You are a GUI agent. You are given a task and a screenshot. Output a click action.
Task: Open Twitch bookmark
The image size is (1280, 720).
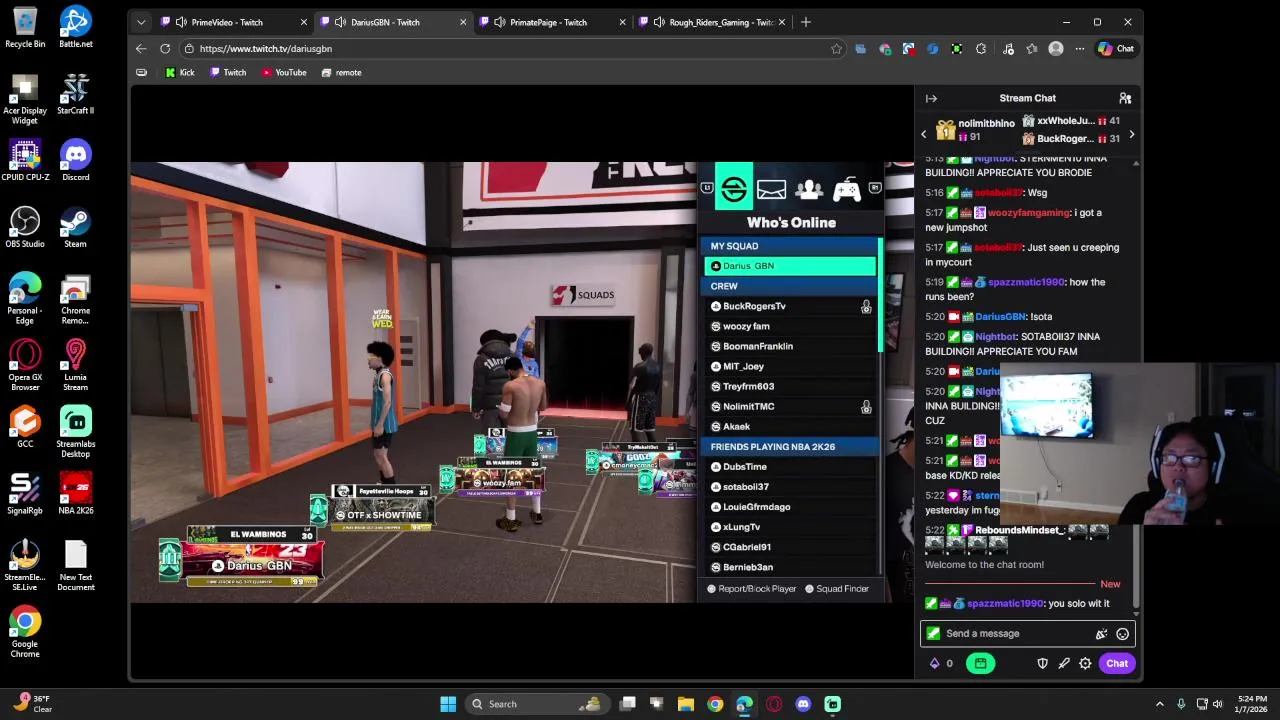pyautogui.click(x=228, y=72)
